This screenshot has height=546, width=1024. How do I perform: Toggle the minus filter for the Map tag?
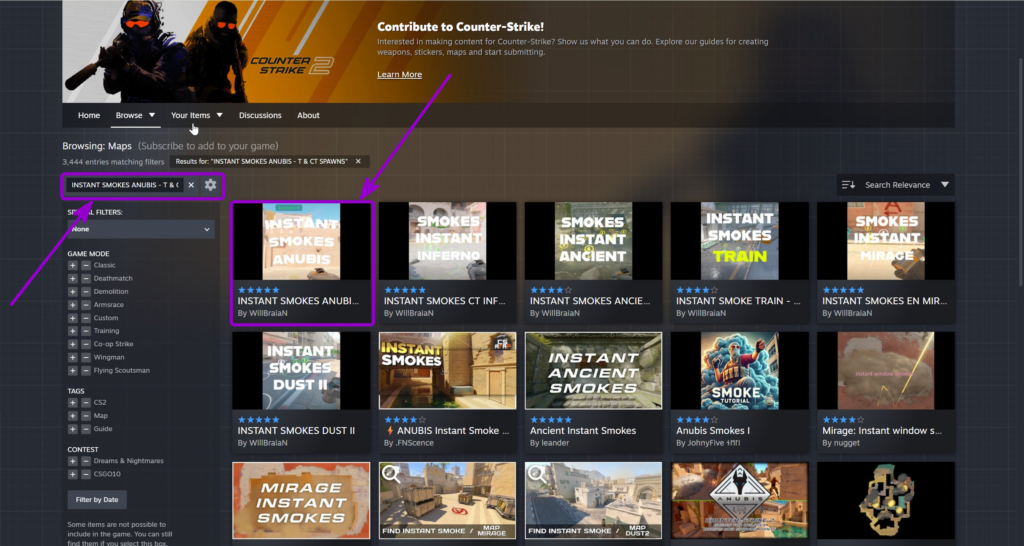click(86, 415)
